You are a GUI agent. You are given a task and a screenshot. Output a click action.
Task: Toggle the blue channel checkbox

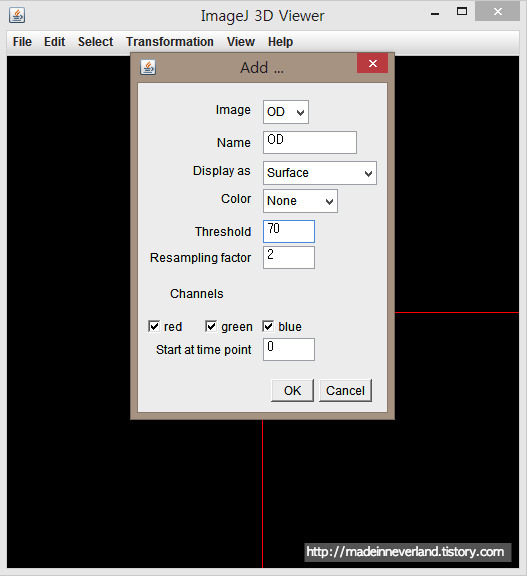268,326
